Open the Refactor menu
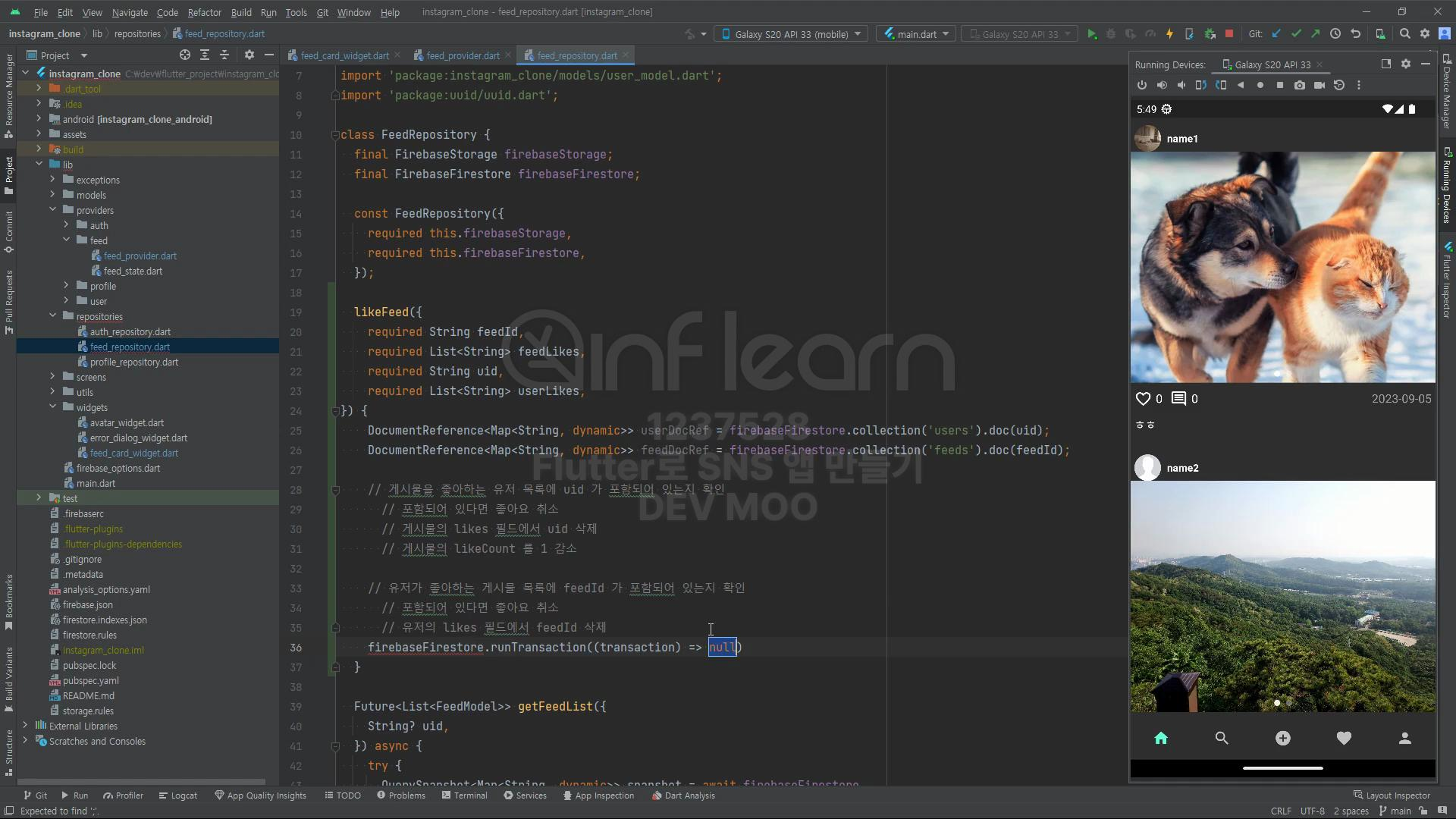The width and height of the screenshot is (1456, 819). (204, 12)
